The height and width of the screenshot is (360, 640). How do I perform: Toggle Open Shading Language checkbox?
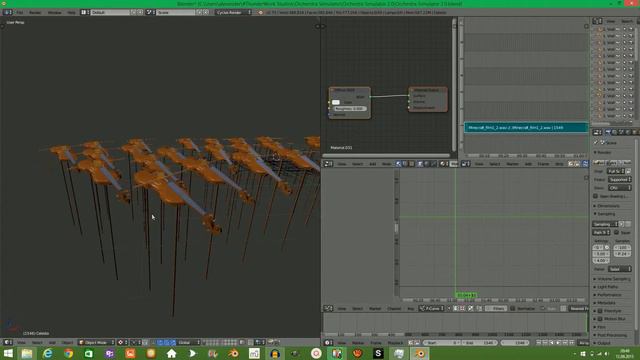(x=596, y=196)
